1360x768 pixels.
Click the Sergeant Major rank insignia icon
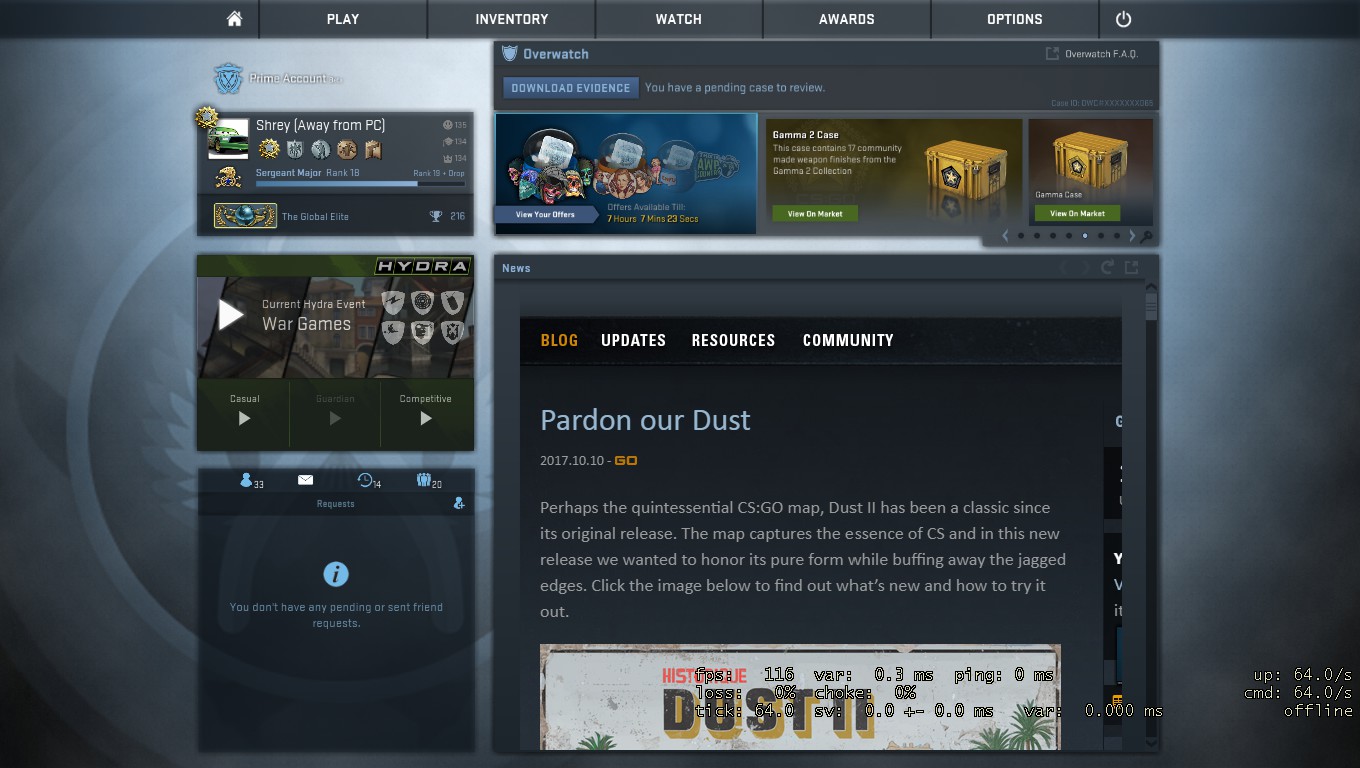pos(228,178)
